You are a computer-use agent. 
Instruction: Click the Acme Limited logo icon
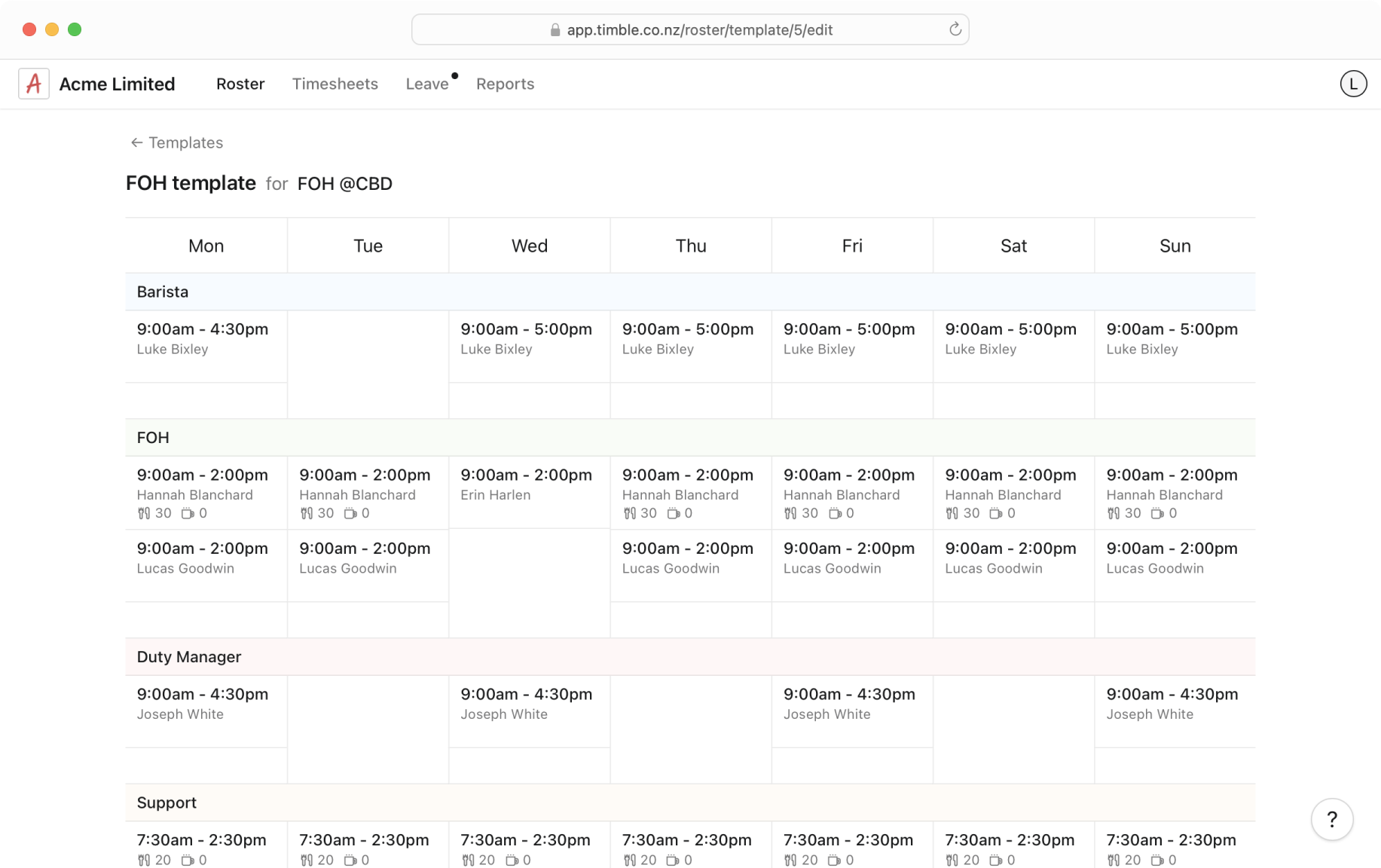pos(33,84)
